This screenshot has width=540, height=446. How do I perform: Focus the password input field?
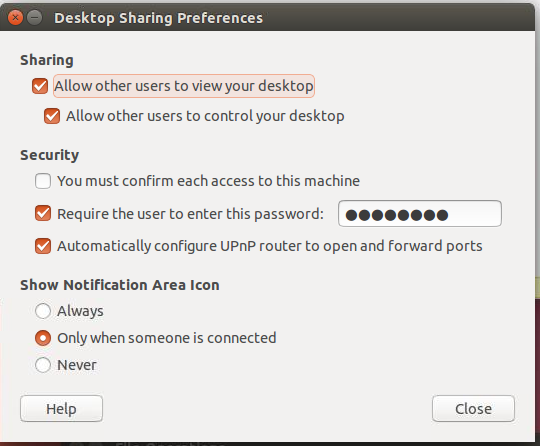click(420, 214)
